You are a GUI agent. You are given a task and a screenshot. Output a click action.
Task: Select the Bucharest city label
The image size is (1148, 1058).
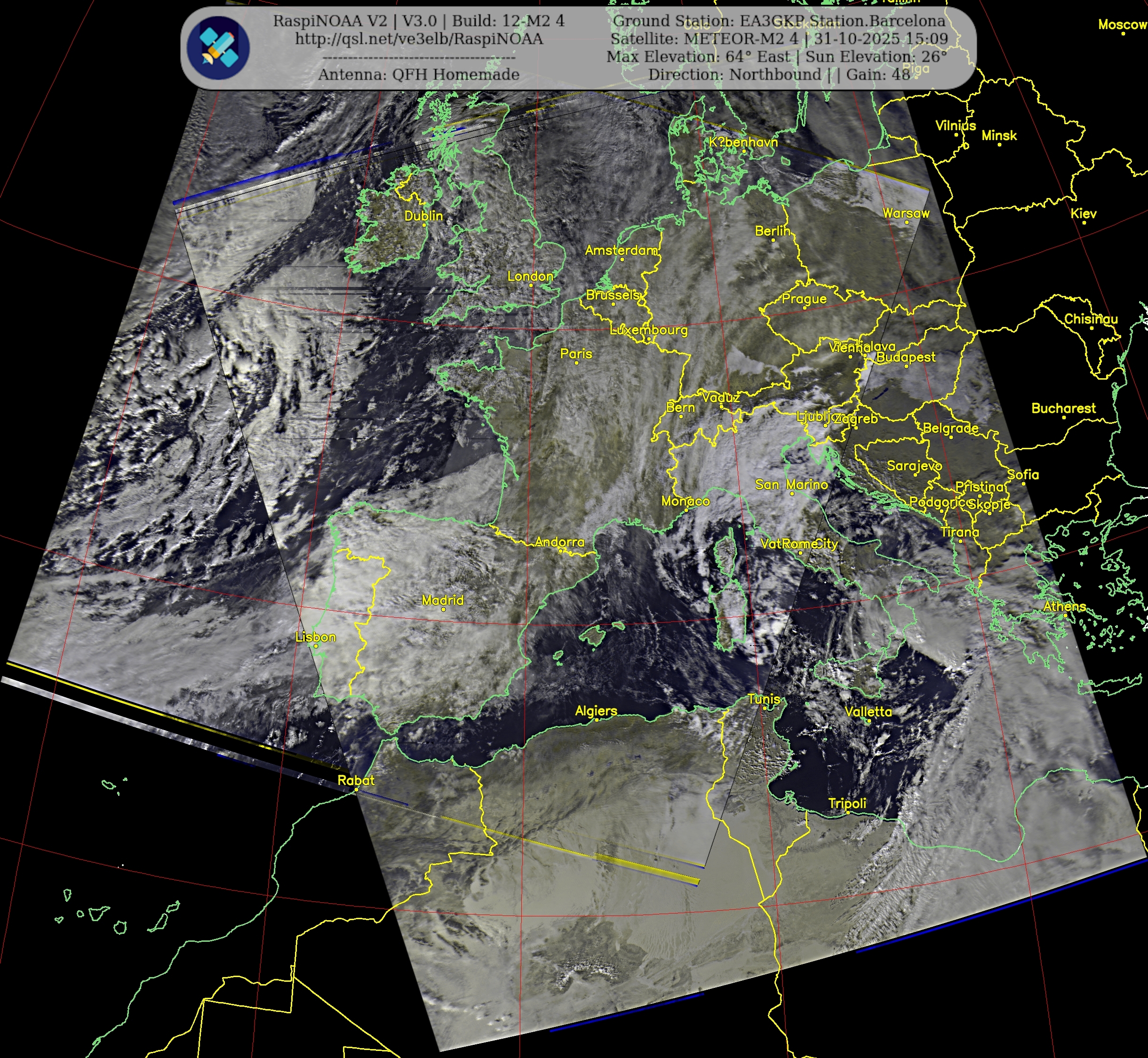1063,408
